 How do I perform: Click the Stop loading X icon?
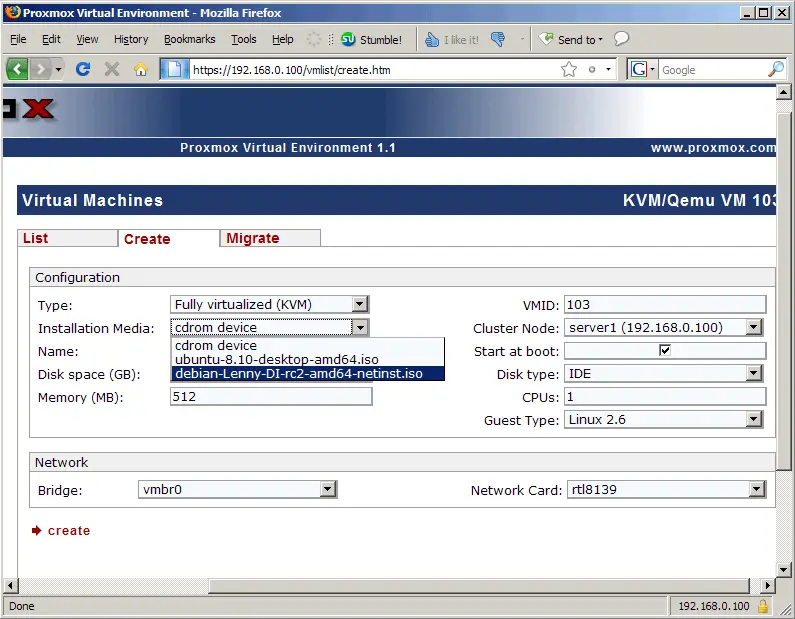click(x=112, y=69)
